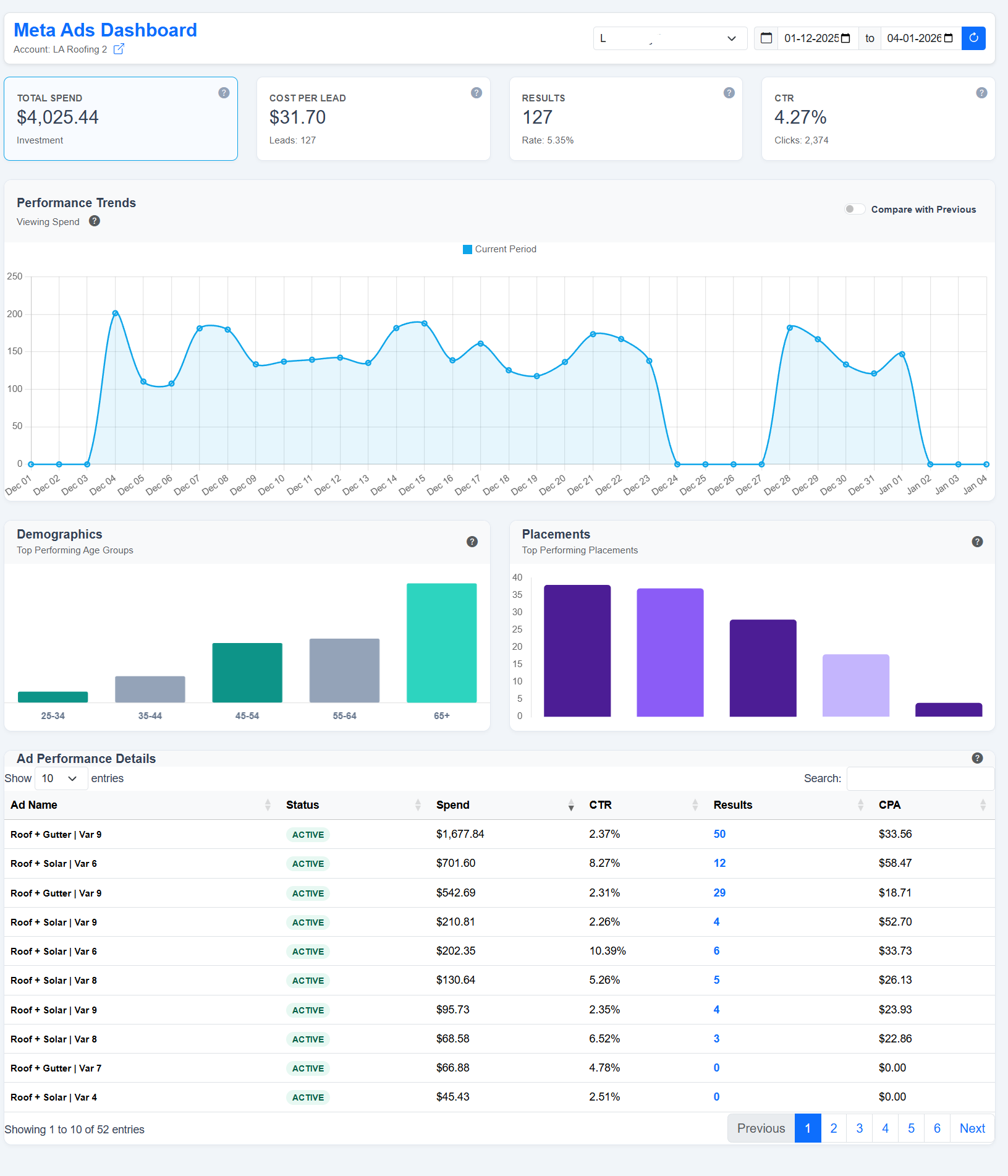Open the Show entries dropdown
1008x1176 pixels.
(60, 778)
